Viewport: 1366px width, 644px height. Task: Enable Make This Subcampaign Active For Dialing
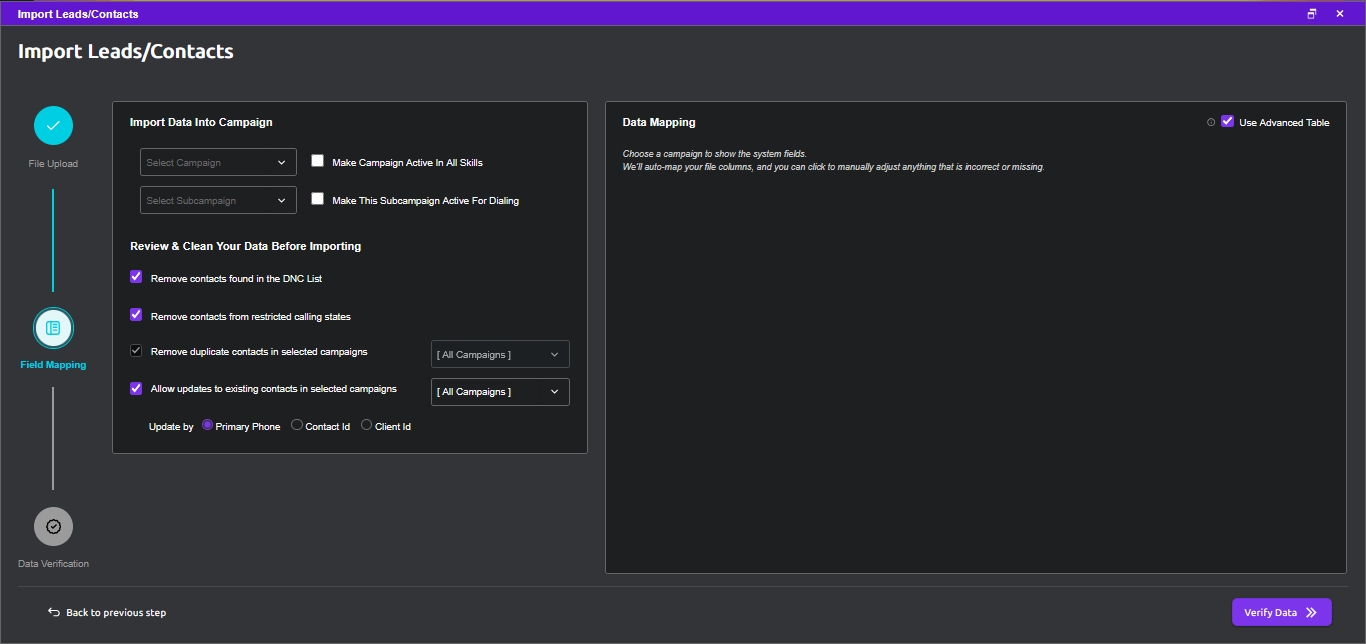(318, 199)
